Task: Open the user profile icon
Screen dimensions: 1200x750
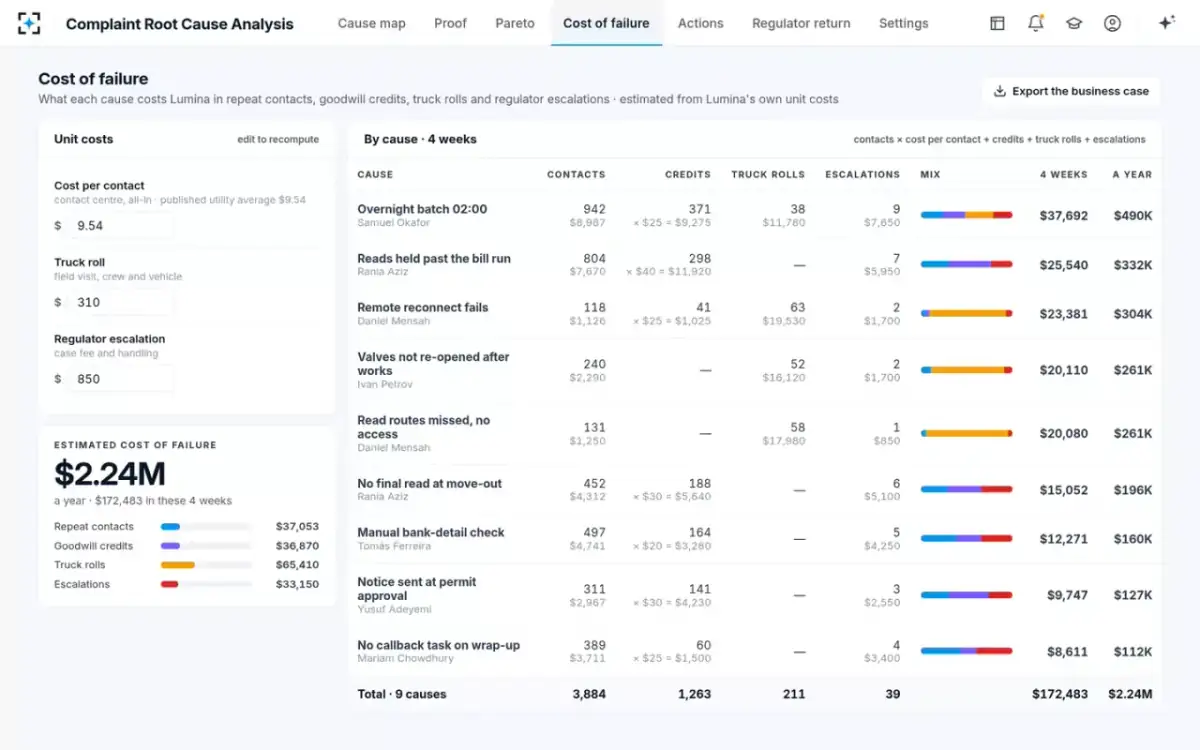Action: click(x=1112, y=23)
